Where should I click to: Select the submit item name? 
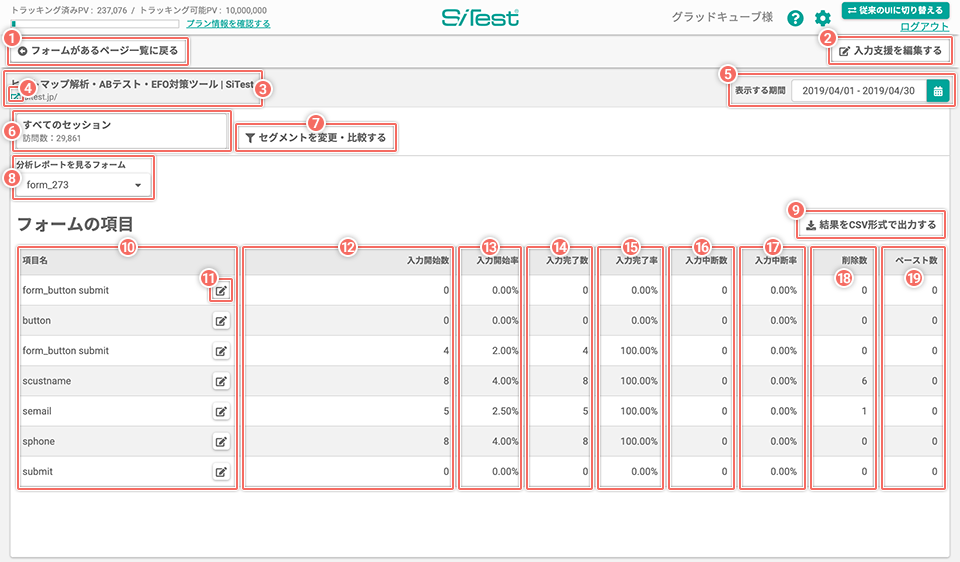coord(37,471)
